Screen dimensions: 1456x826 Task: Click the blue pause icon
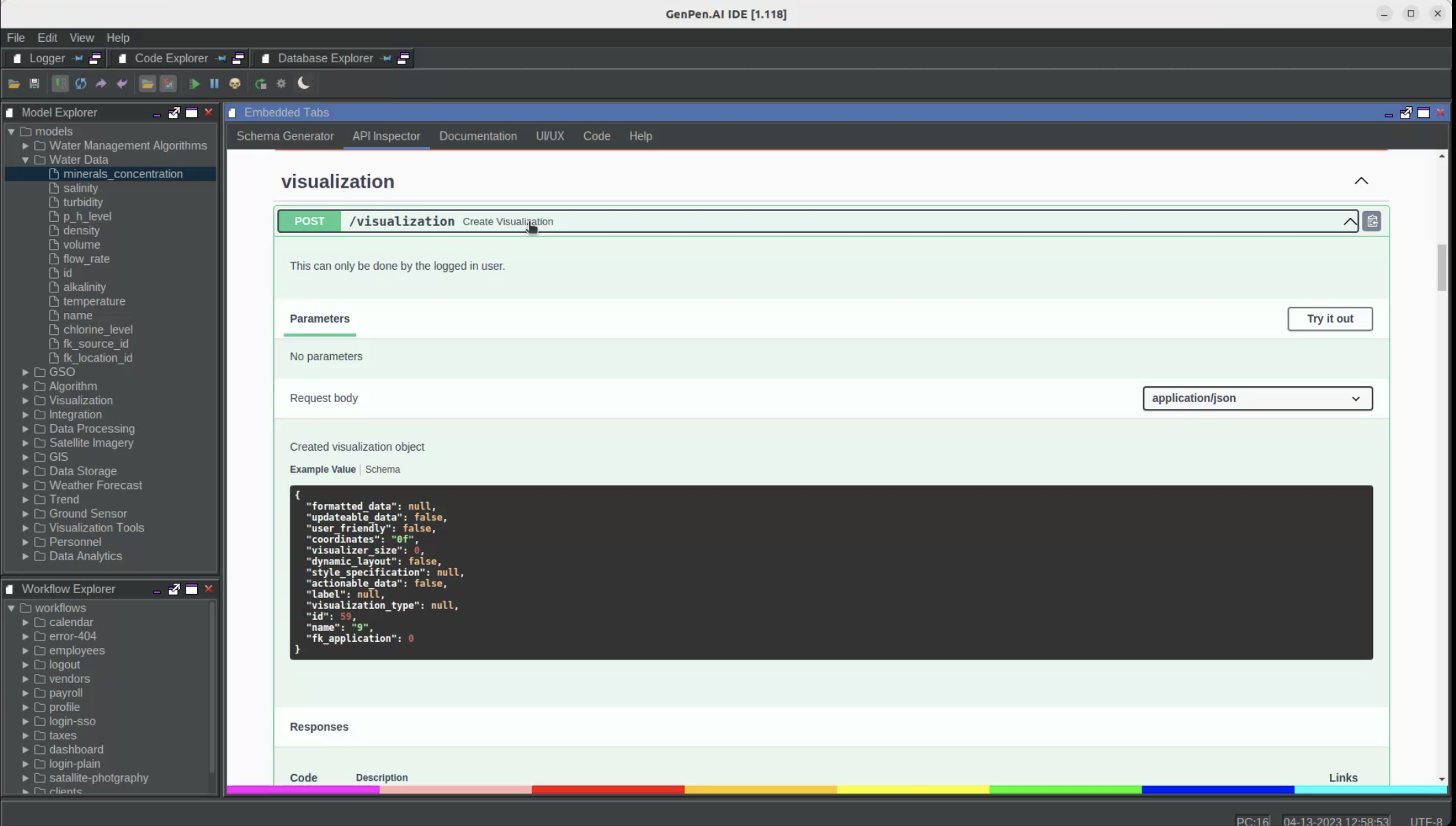point(214,84)
